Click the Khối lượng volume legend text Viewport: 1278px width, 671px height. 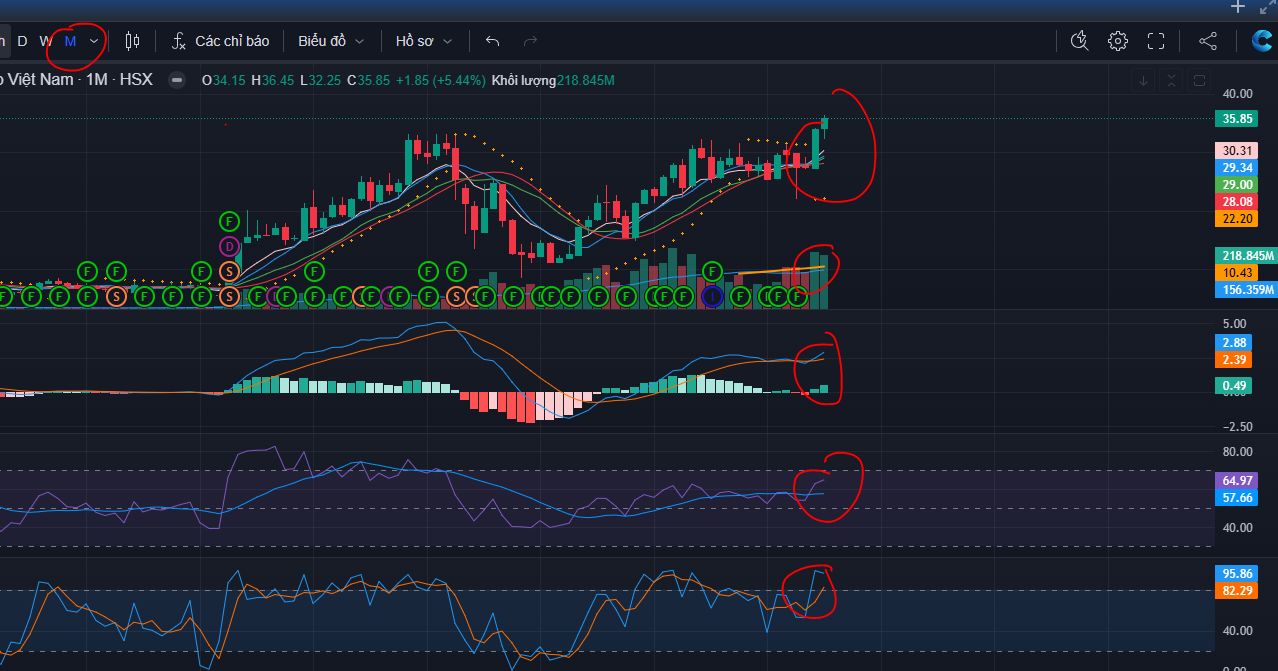[x=523, y=80]
